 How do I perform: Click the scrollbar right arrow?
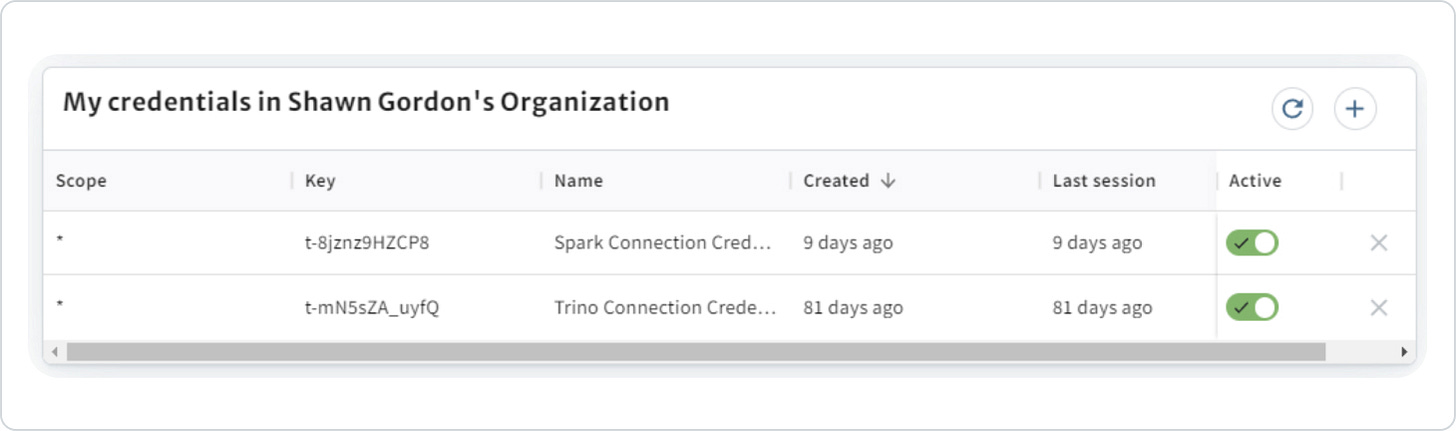click(x=1404, y=352)
